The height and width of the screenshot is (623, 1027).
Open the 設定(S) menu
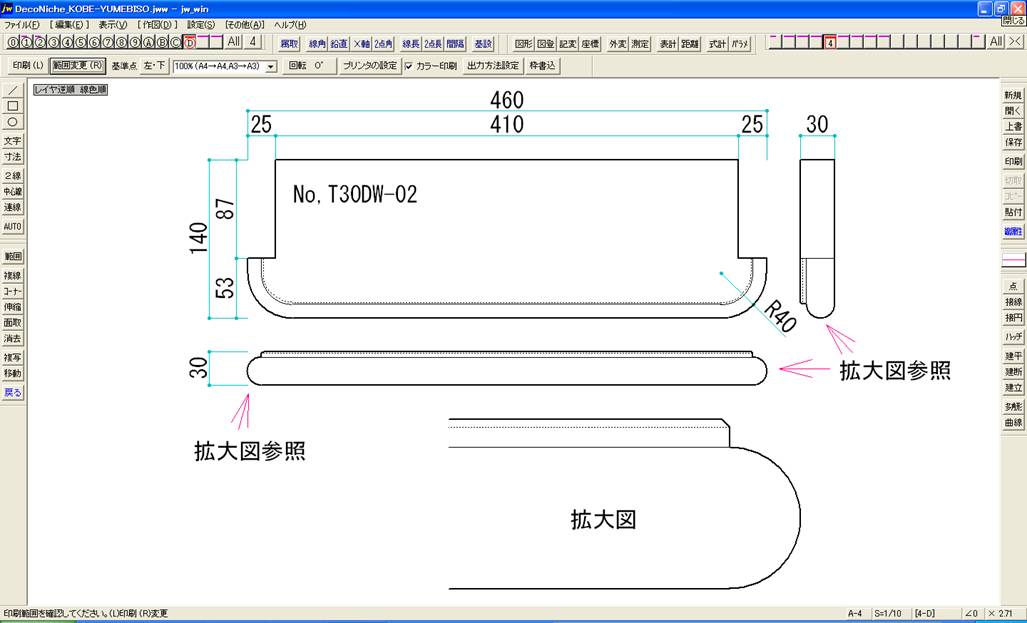point(200,25)
